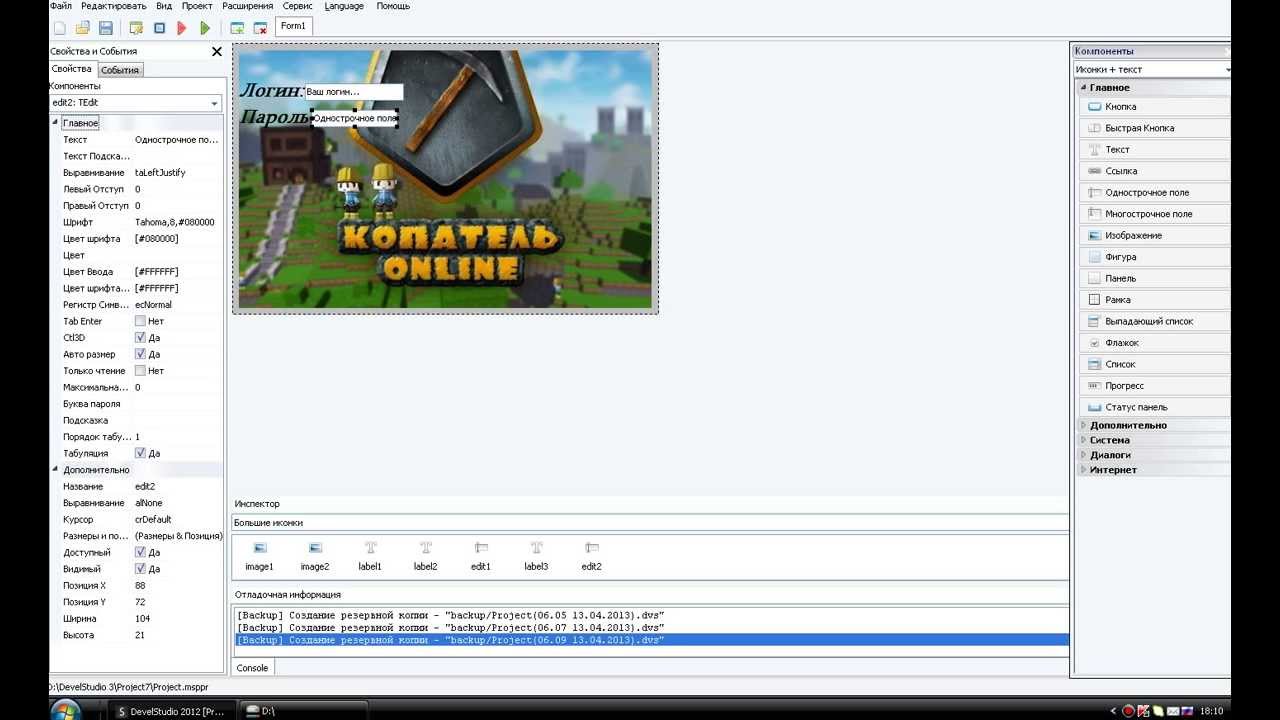
Task: Toggle the Табуляция checkbox
Action: click(140, 453)
